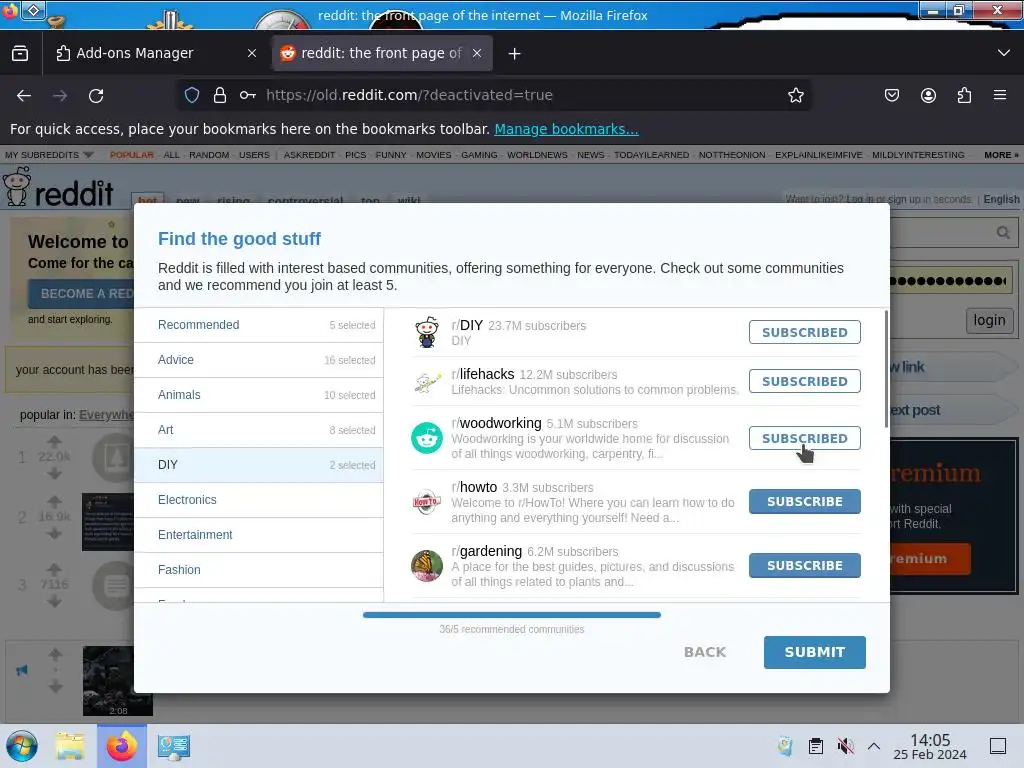Select the Electronics category
Screen dimensions: 1024x768
[x=259, y=500]
